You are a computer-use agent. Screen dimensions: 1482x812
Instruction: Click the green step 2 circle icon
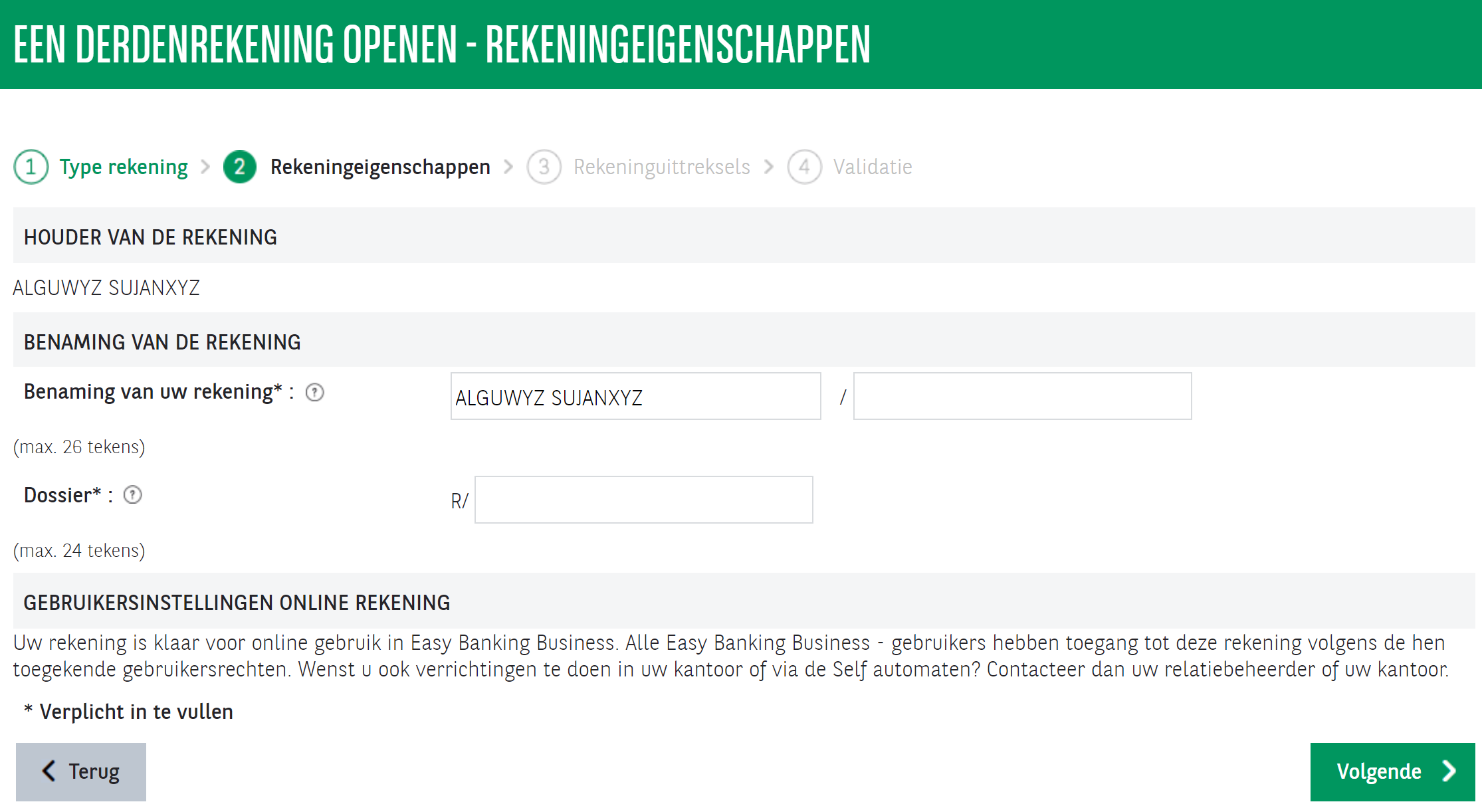(x=239, y=167)
